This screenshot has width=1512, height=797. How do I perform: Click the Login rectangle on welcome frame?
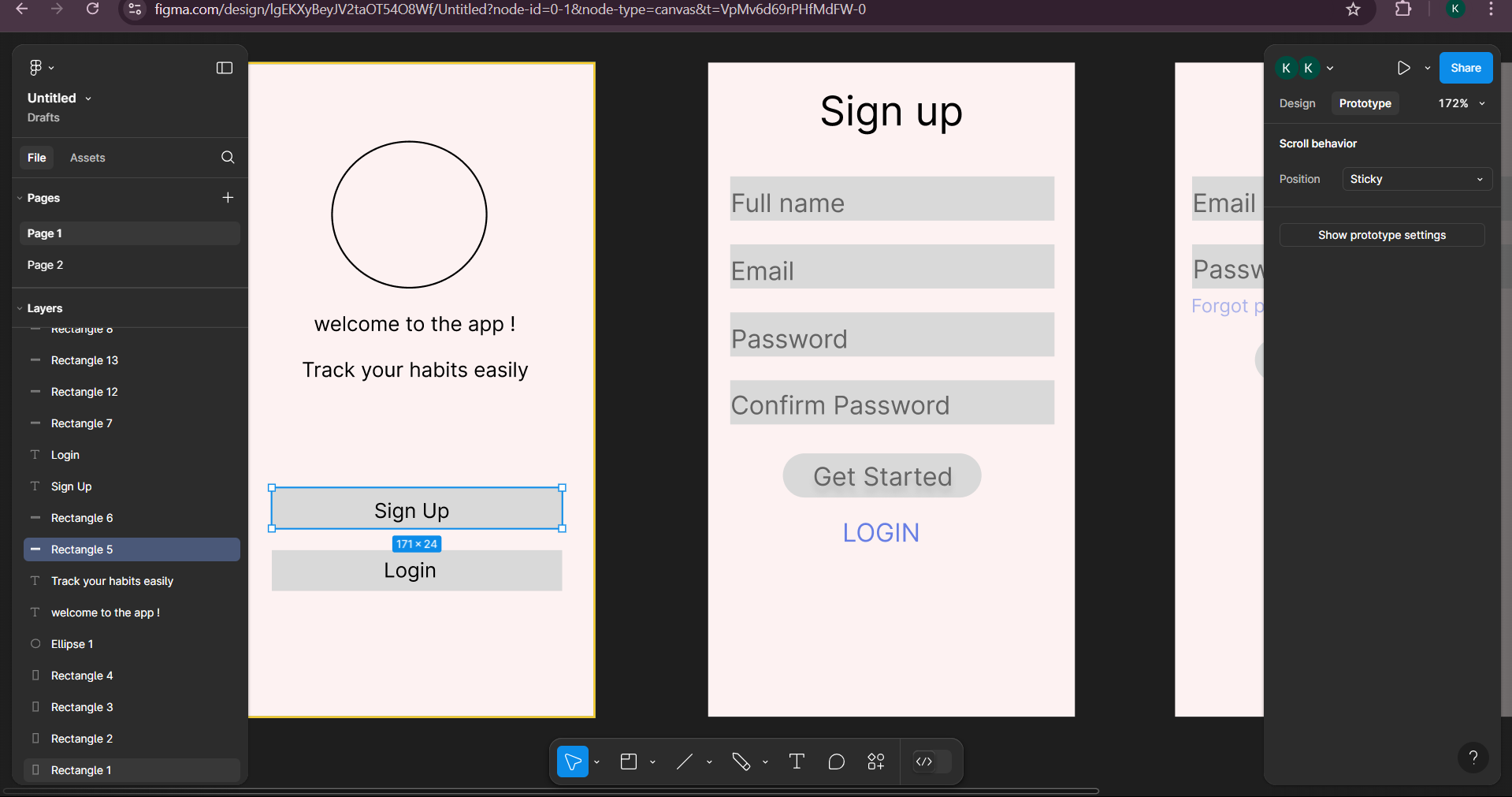[417, 571]
